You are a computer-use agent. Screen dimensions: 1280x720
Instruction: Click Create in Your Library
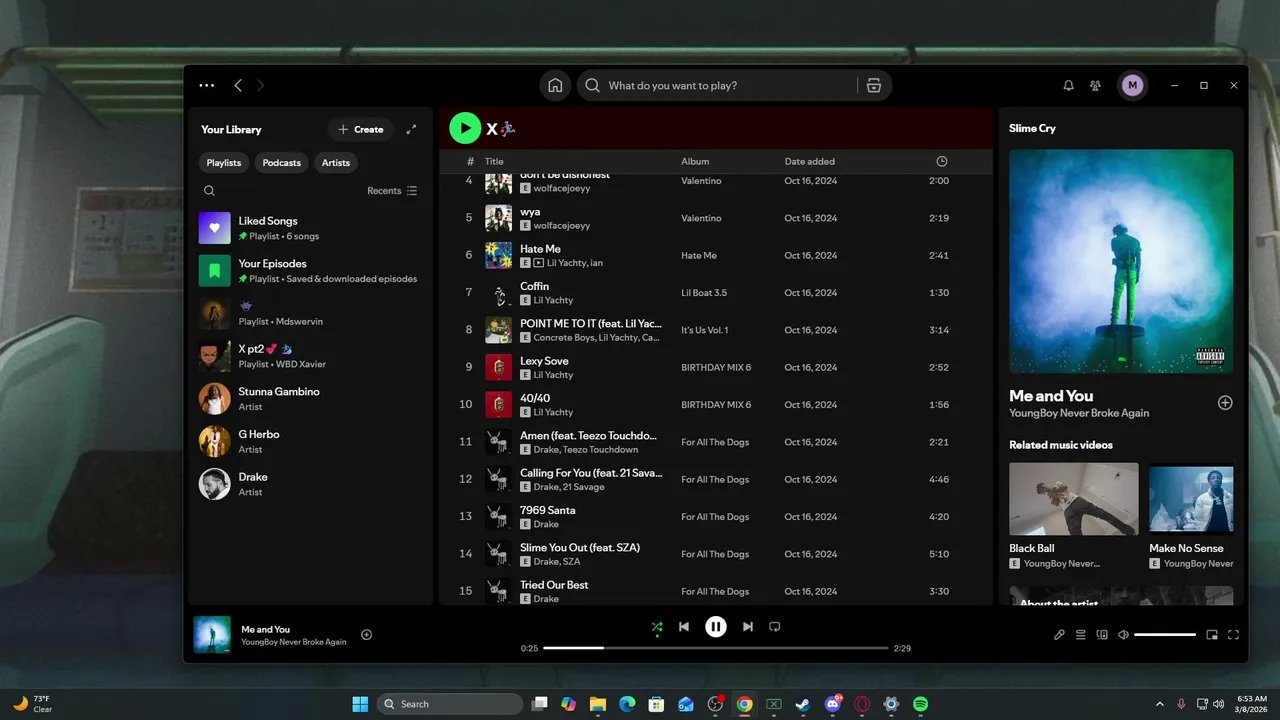[x=361, y=129]
